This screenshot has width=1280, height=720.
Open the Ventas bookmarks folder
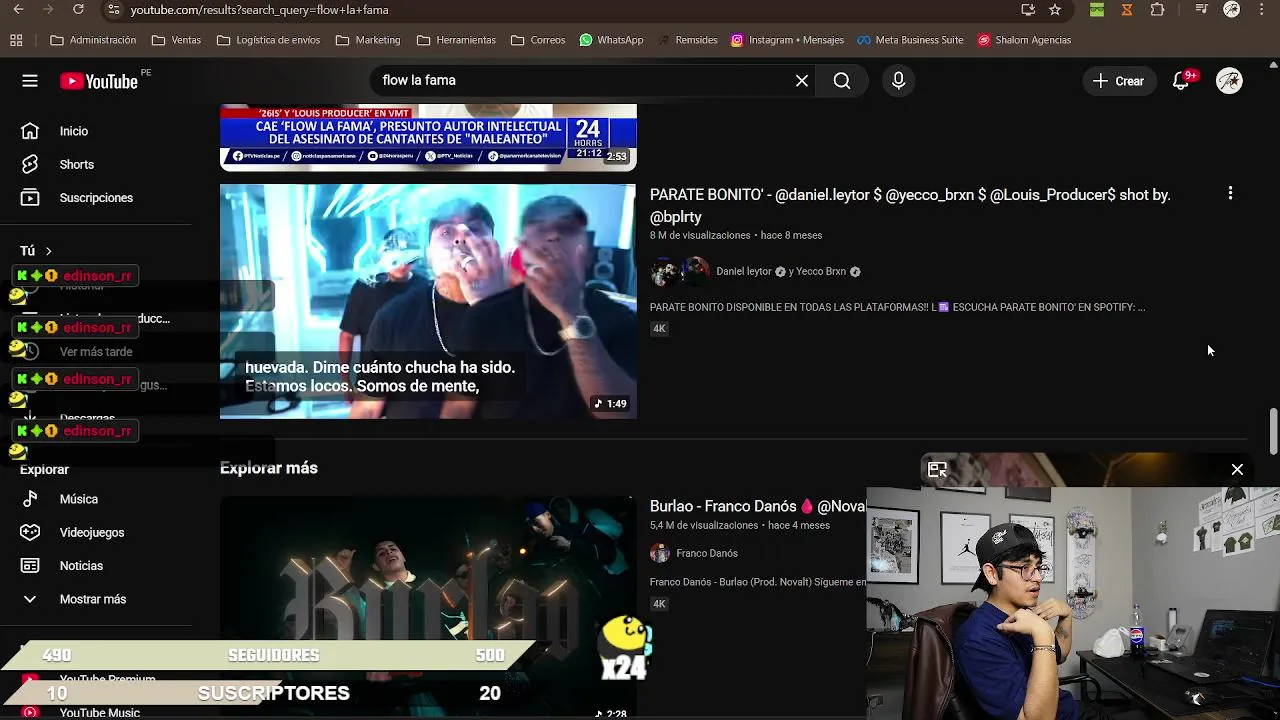pyautogui.click(x=176, y=40)
